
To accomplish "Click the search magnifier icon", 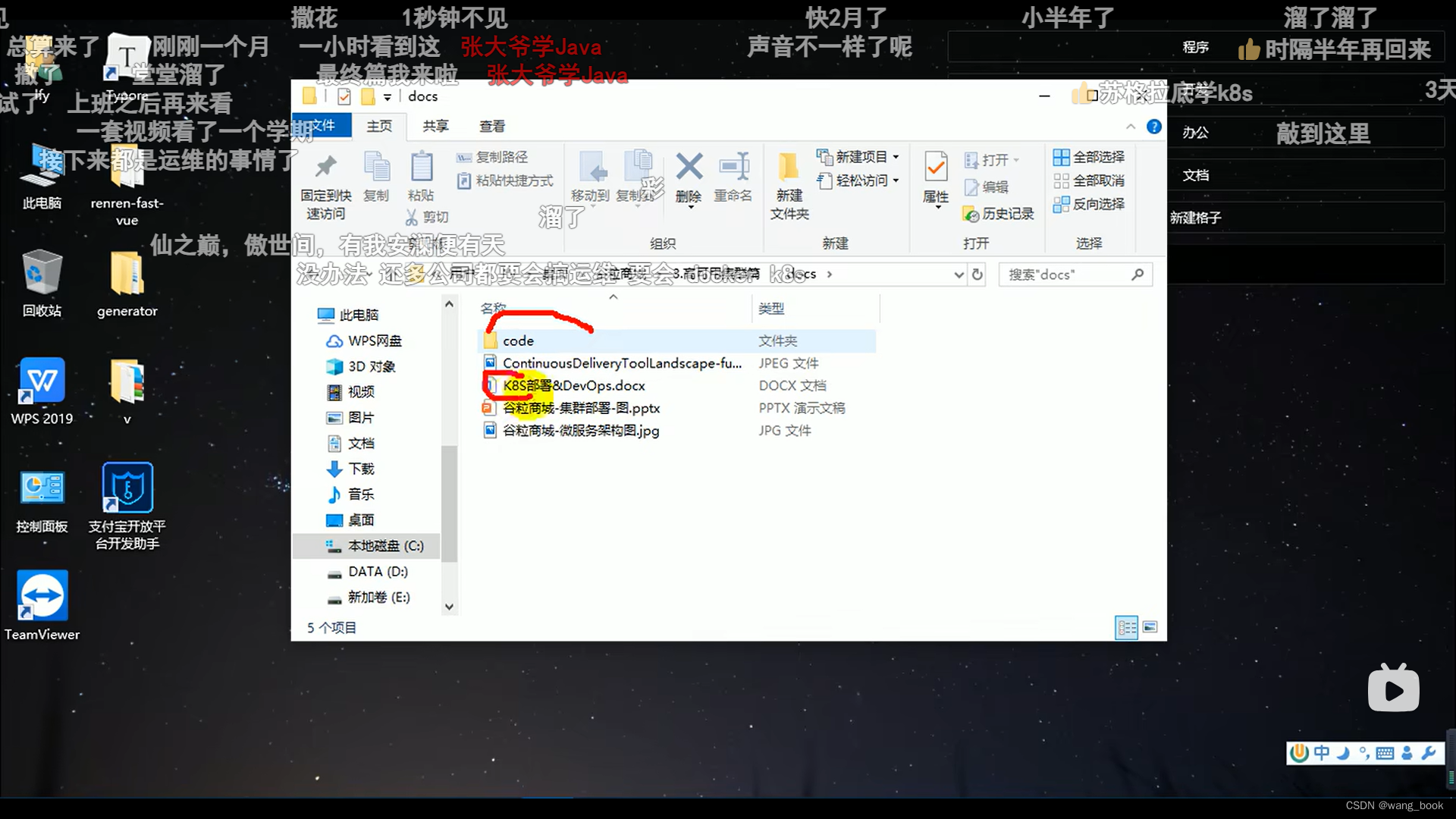I will pos(1137,275).
